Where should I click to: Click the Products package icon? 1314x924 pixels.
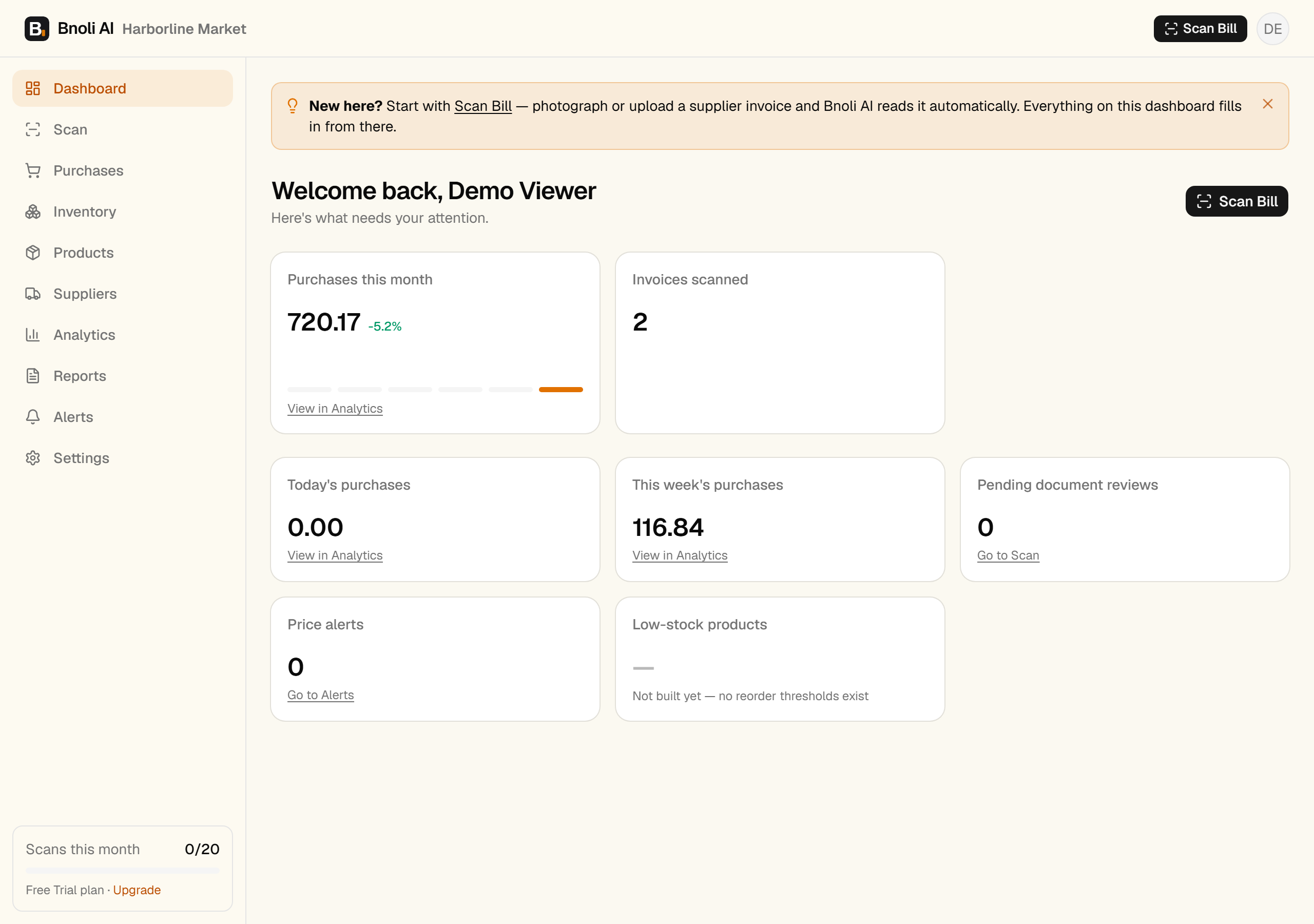(x=33, y=253)
